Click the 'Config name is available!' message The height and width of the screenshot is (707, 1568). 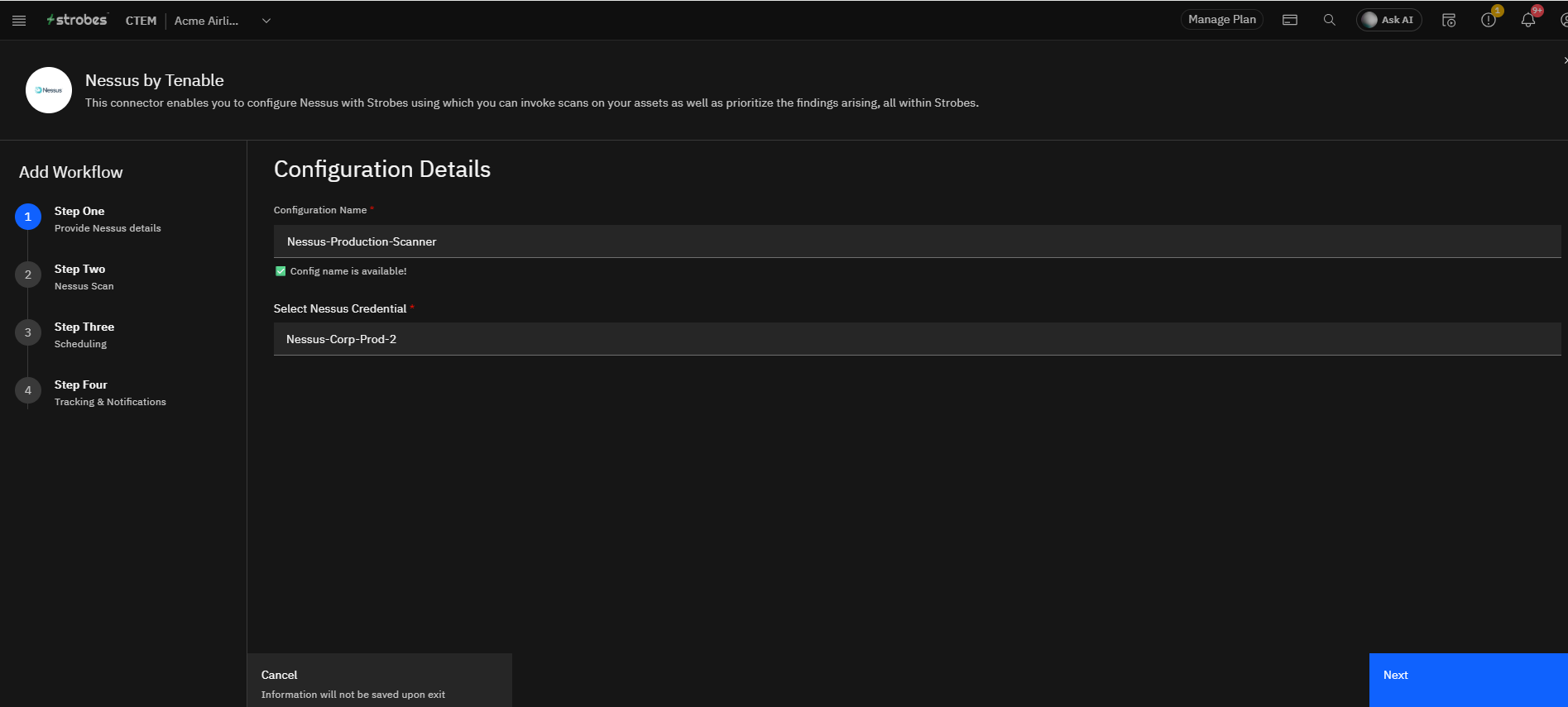348,271
